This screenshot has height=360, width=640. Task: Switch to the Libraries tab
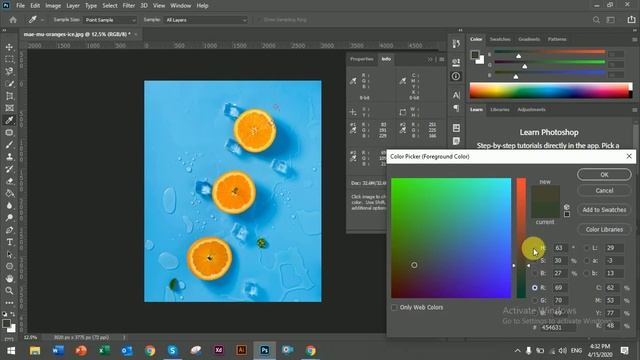click(x=500, y=109)
